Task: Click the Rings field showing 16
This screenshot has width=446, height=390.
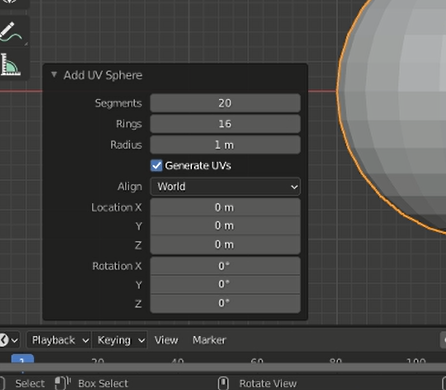Action: pos(225,124)
